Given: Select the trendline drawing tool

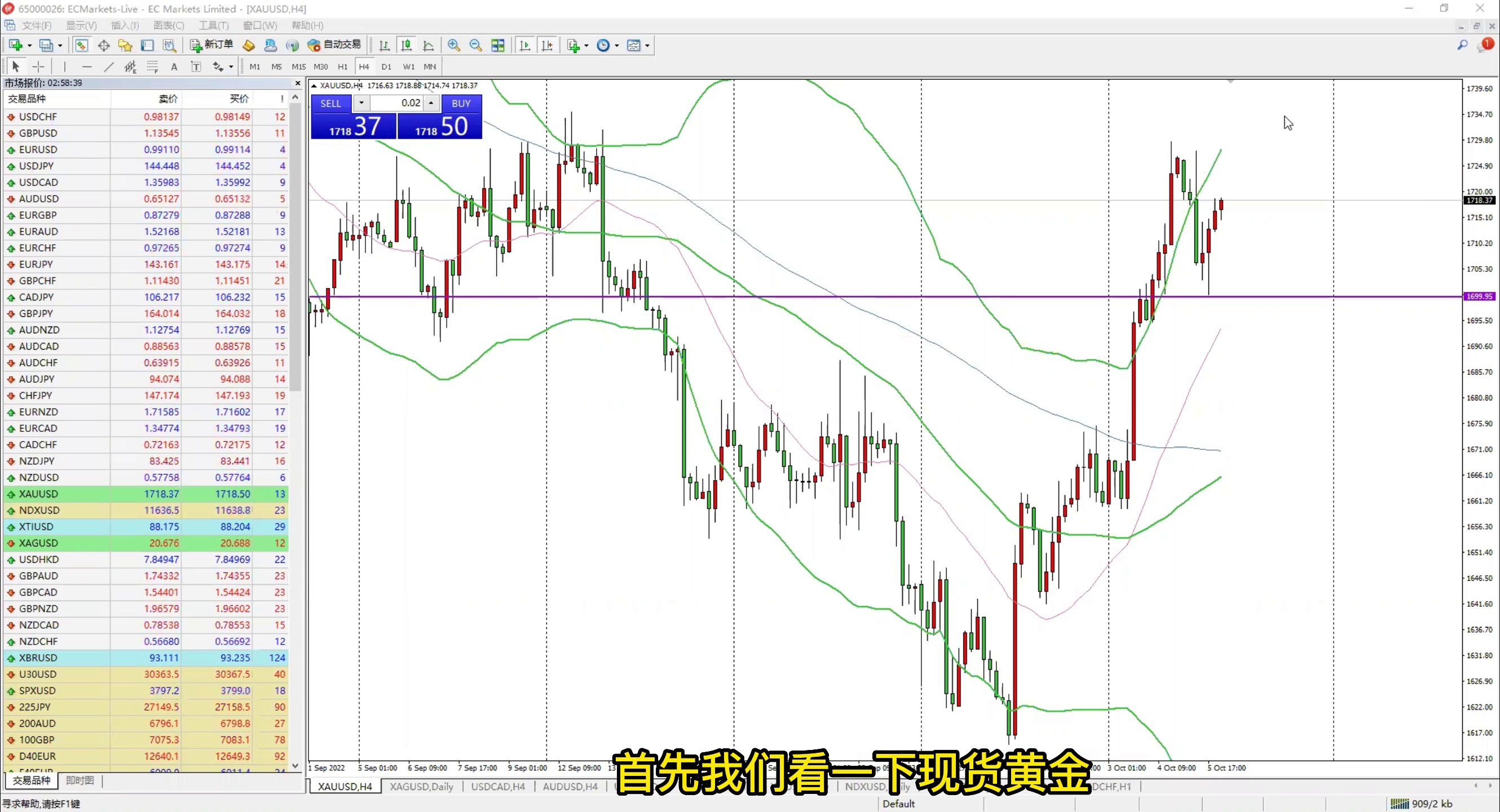Looking at the screenshot, I should (108, 67).
